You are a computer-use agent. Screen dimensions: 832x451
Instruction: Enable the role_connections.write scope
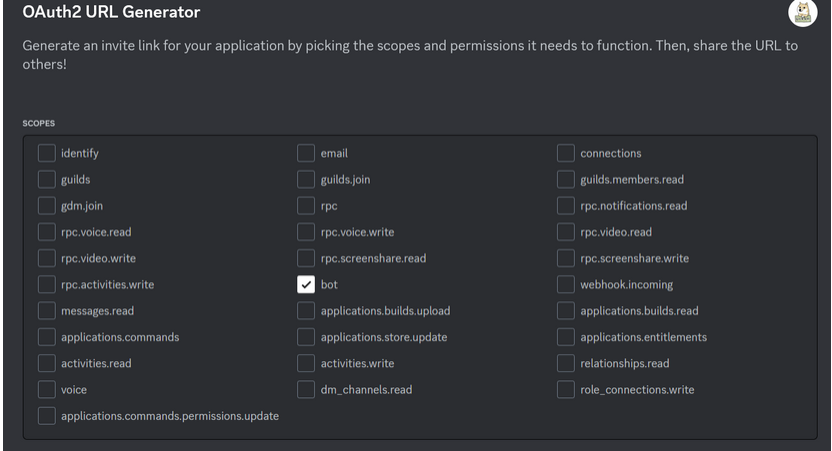click(x=566, y=389)
